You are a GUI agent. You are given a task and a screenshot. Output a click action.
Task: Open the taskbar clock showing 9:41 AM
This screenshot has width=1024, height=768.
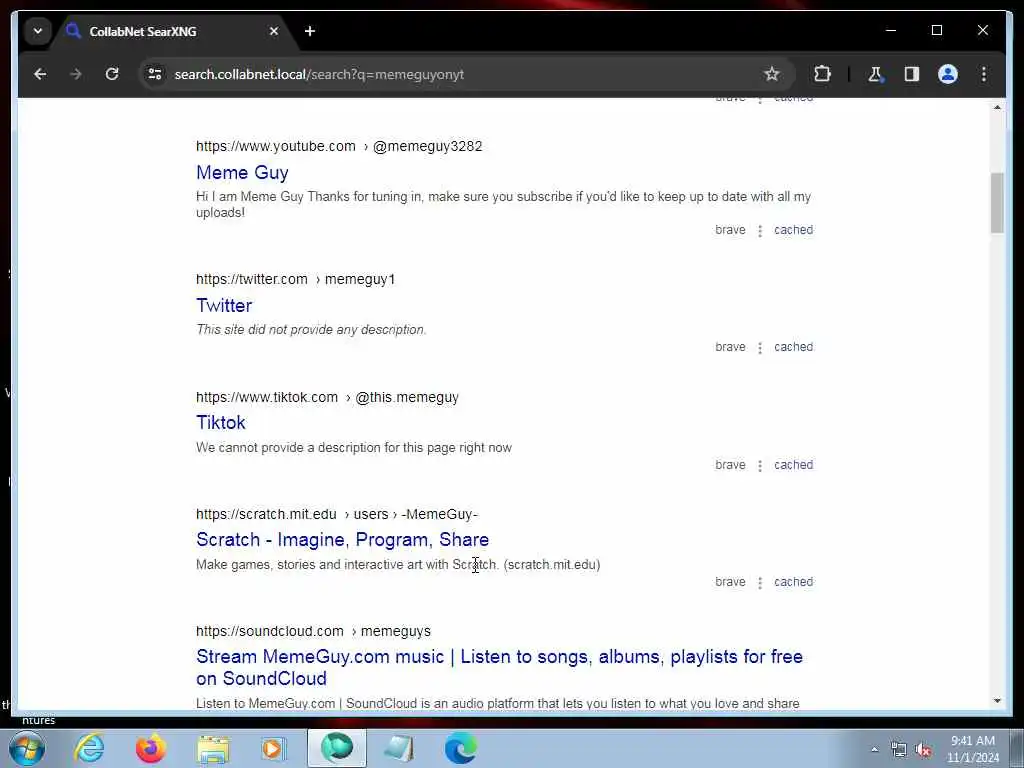(973, 749)
